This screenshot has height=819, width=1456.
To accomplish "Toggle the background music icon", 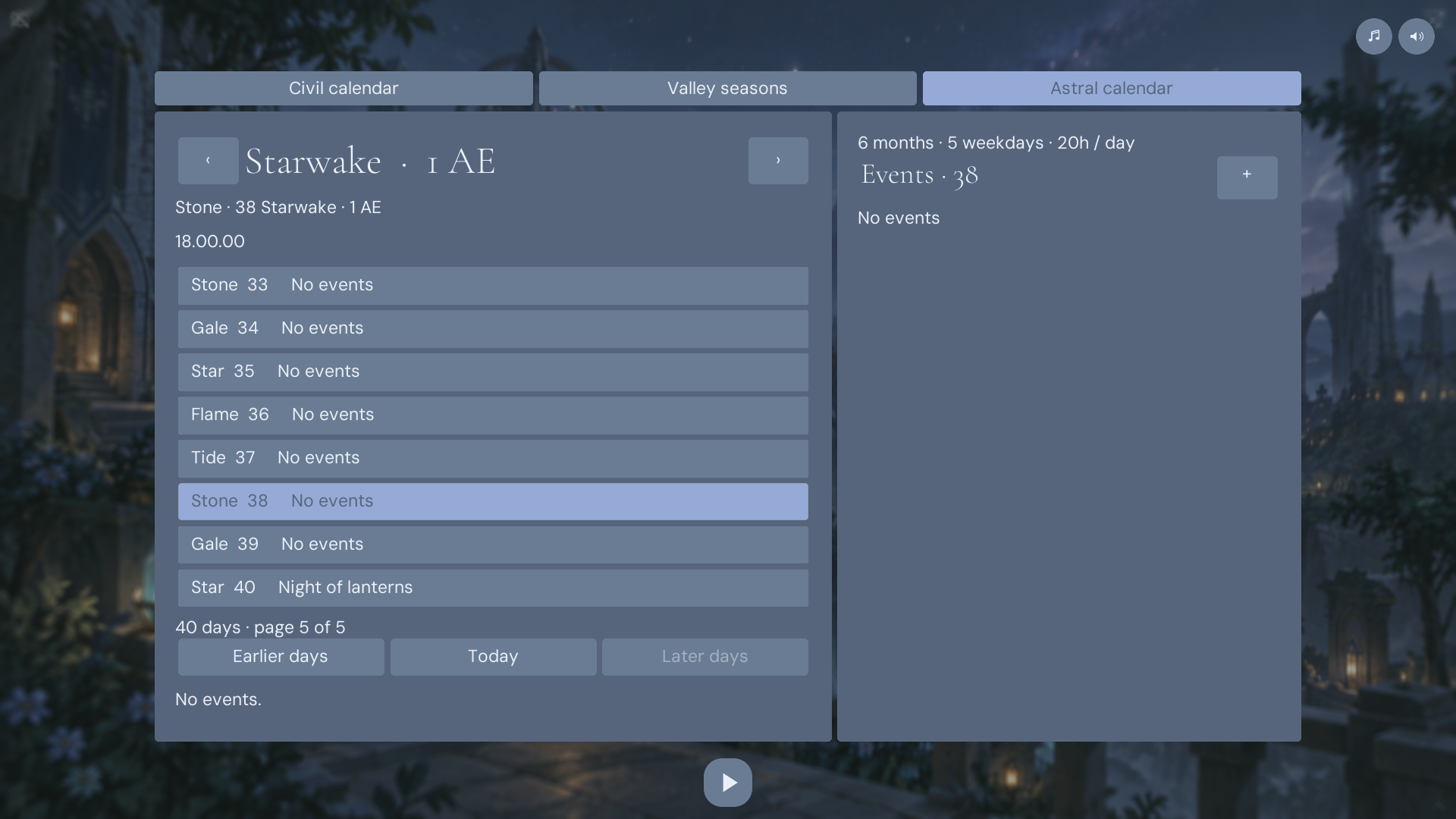I will 1373,36.
